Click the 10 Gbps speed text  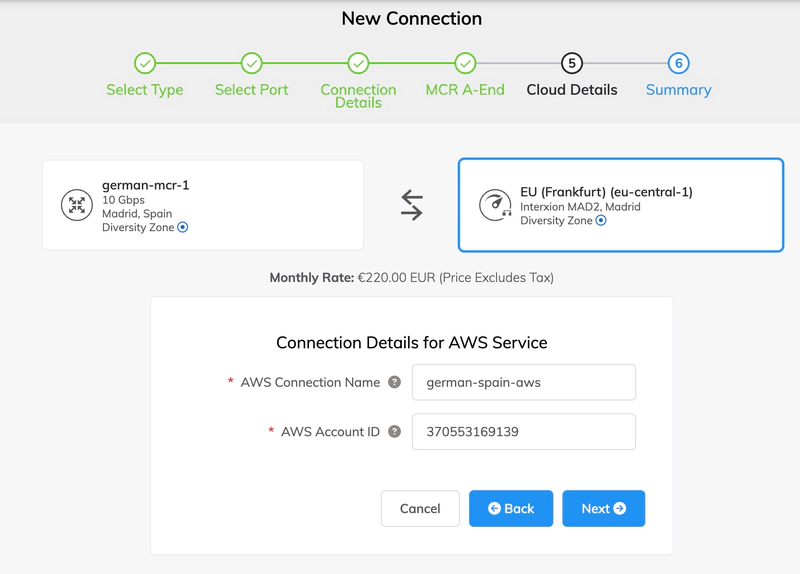pos(123,200)
